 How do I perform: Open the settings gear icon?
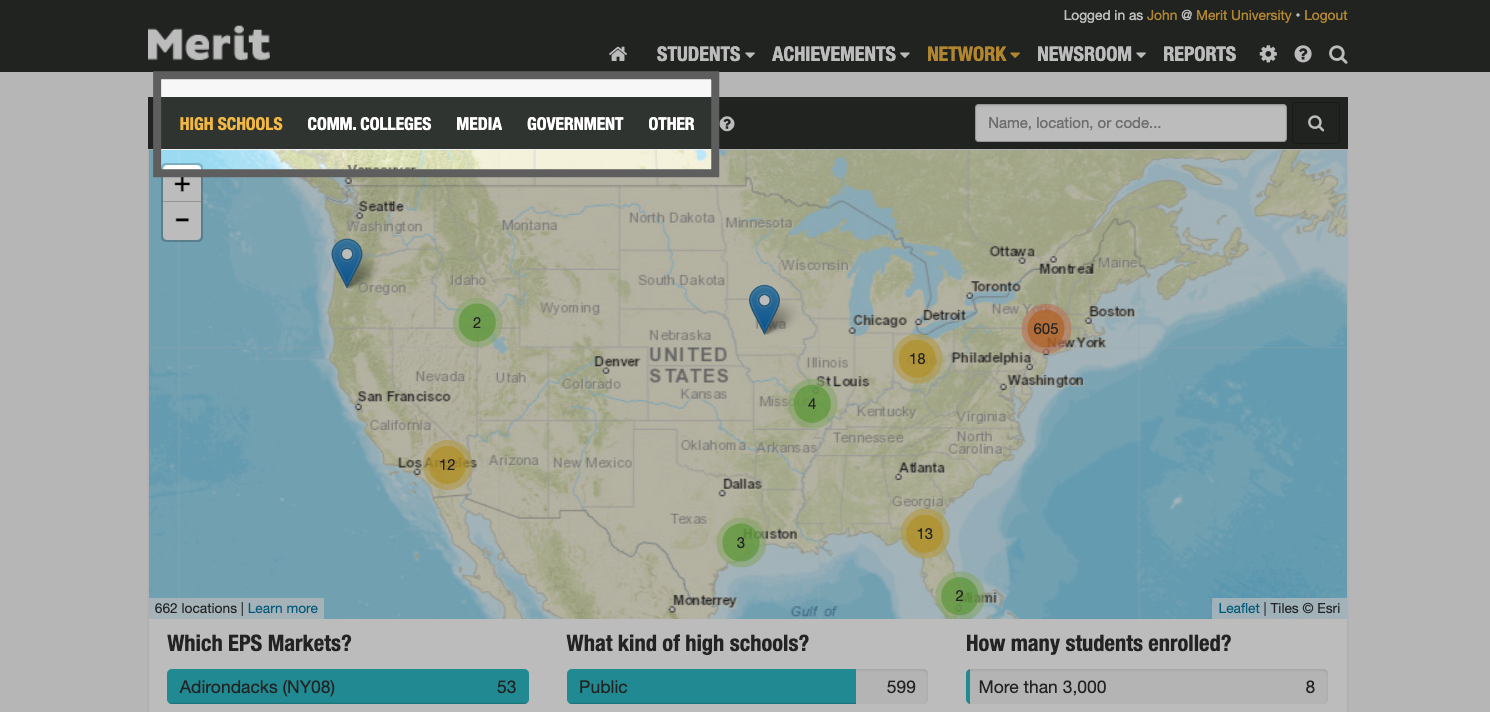[x=1267, y=54]
